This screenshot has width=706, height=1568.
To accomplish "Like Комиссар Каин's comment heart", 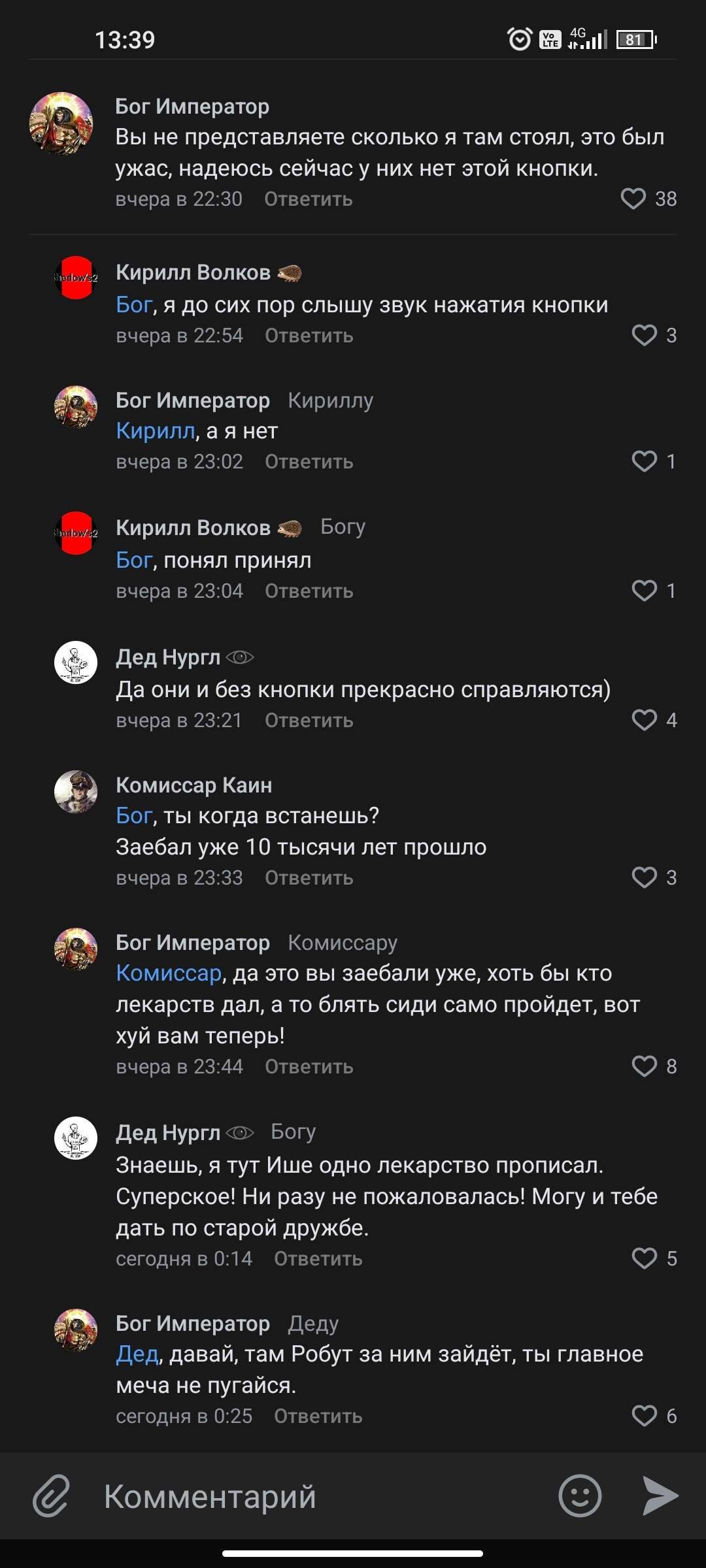I will click(644, 877).
